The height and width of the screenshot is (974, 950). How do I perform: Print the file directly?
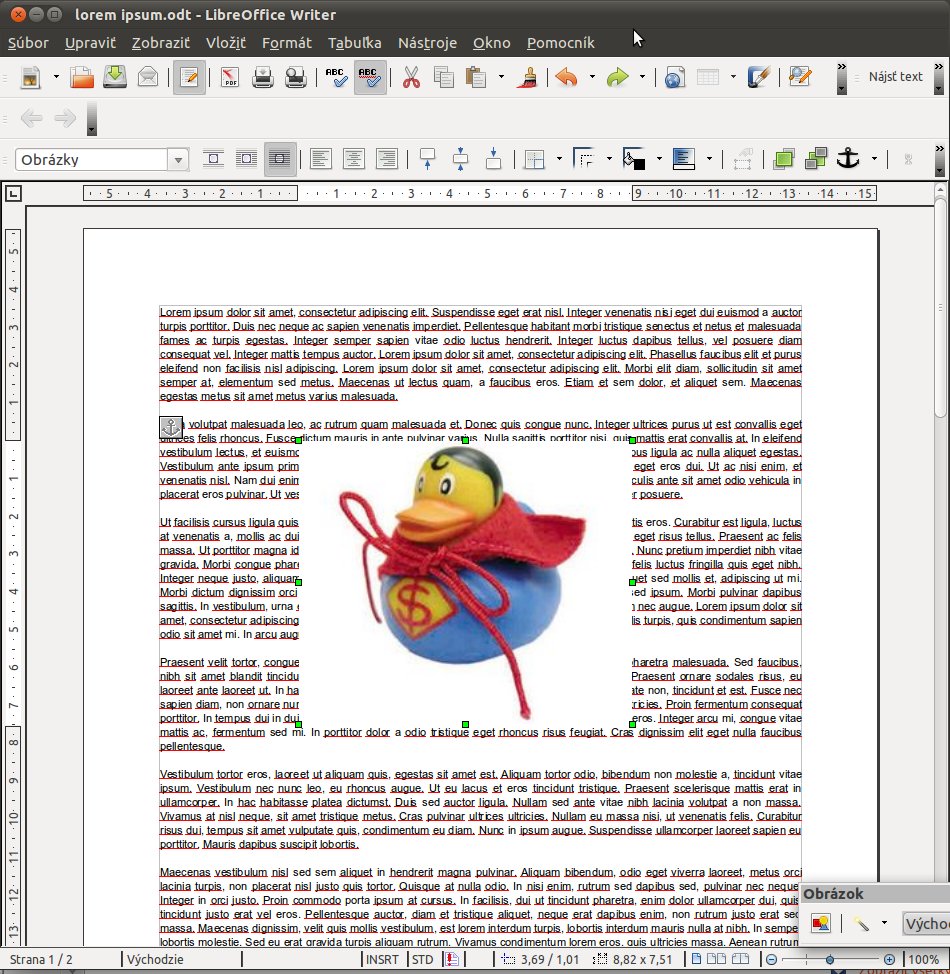[x=263, y=77]
